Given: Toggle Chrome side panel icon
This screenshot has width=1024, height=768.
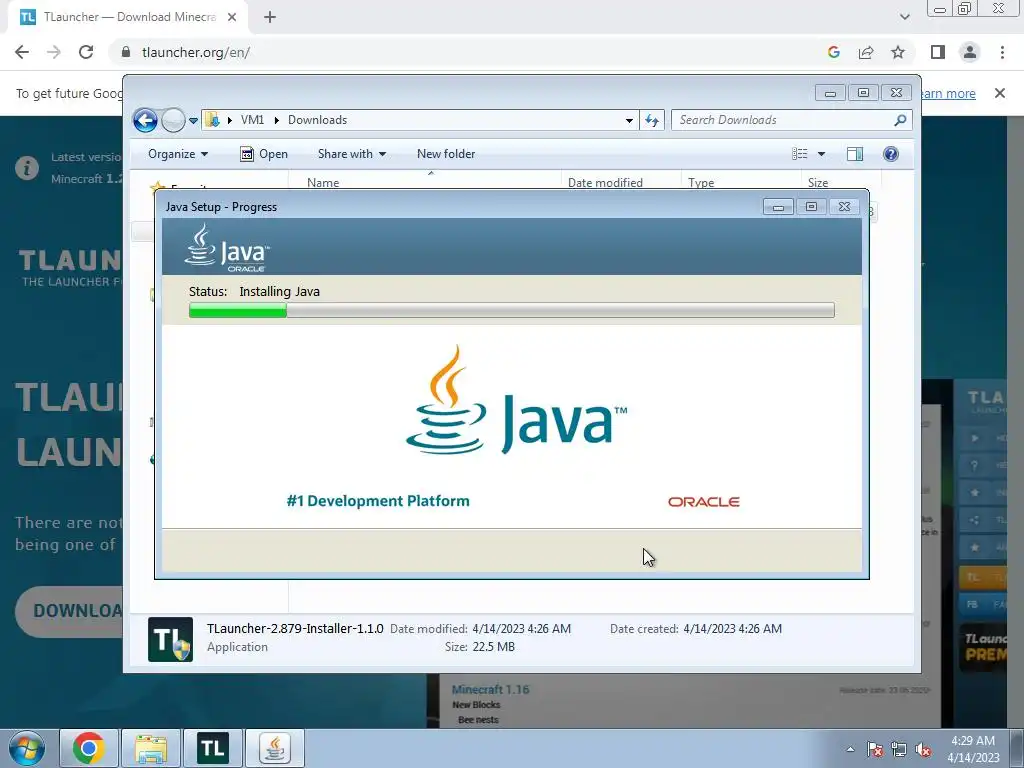Looking at the screenshot, I should click(938, 52).
